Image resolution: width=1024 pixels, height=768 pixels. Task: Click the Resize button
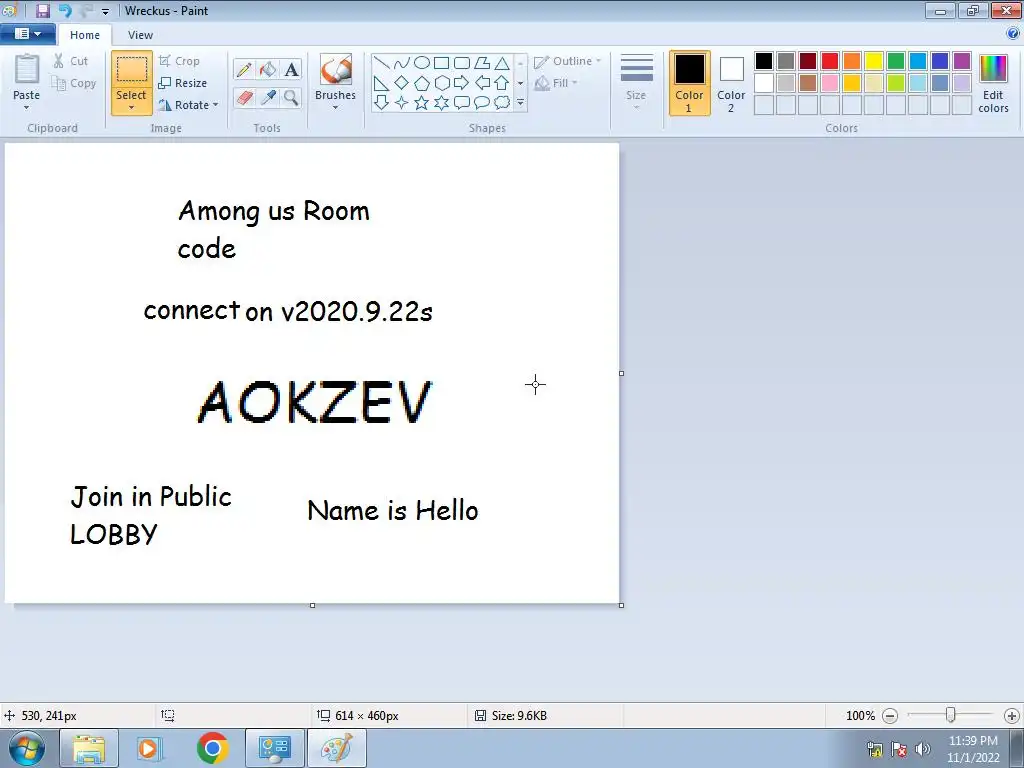[183, 83]
